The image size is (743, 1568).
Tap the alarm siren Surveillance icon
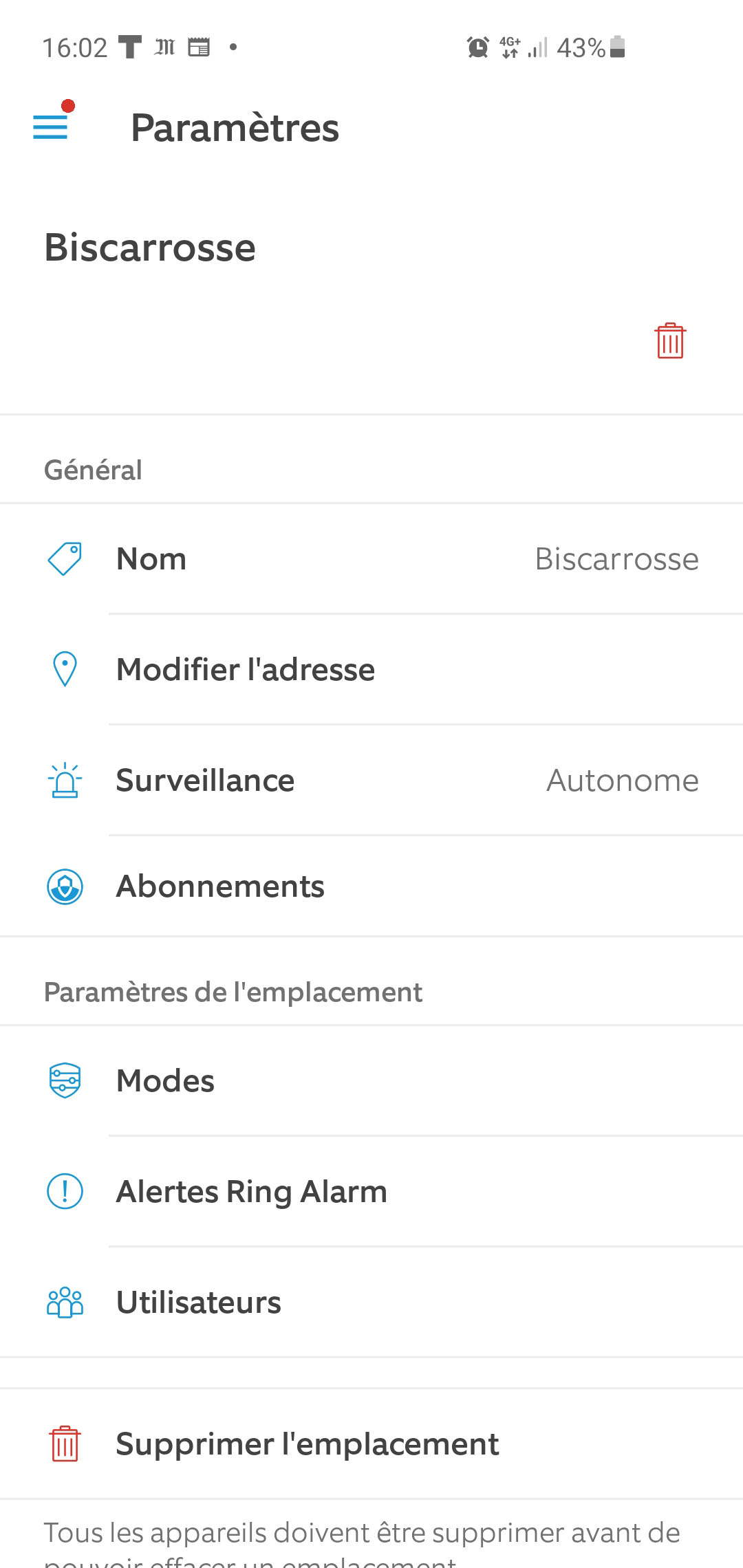click(x=65, y=781)
